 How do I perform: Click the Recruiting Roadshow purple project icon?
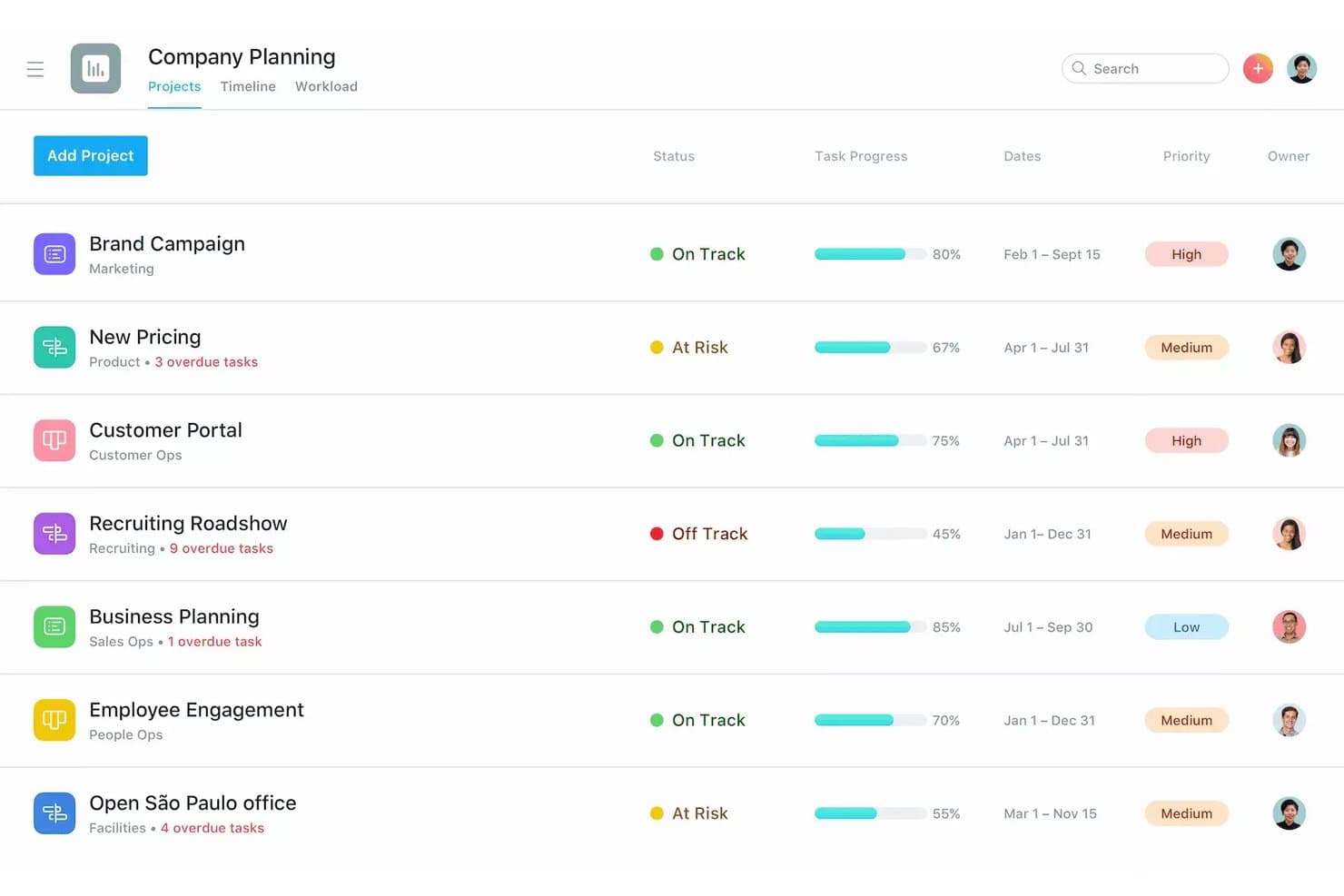click(x=54, y=534)
